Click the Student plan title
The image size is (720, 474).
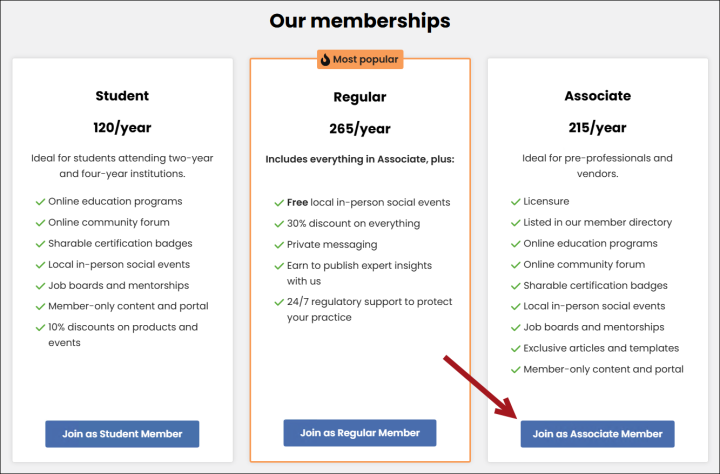point(122,96)
